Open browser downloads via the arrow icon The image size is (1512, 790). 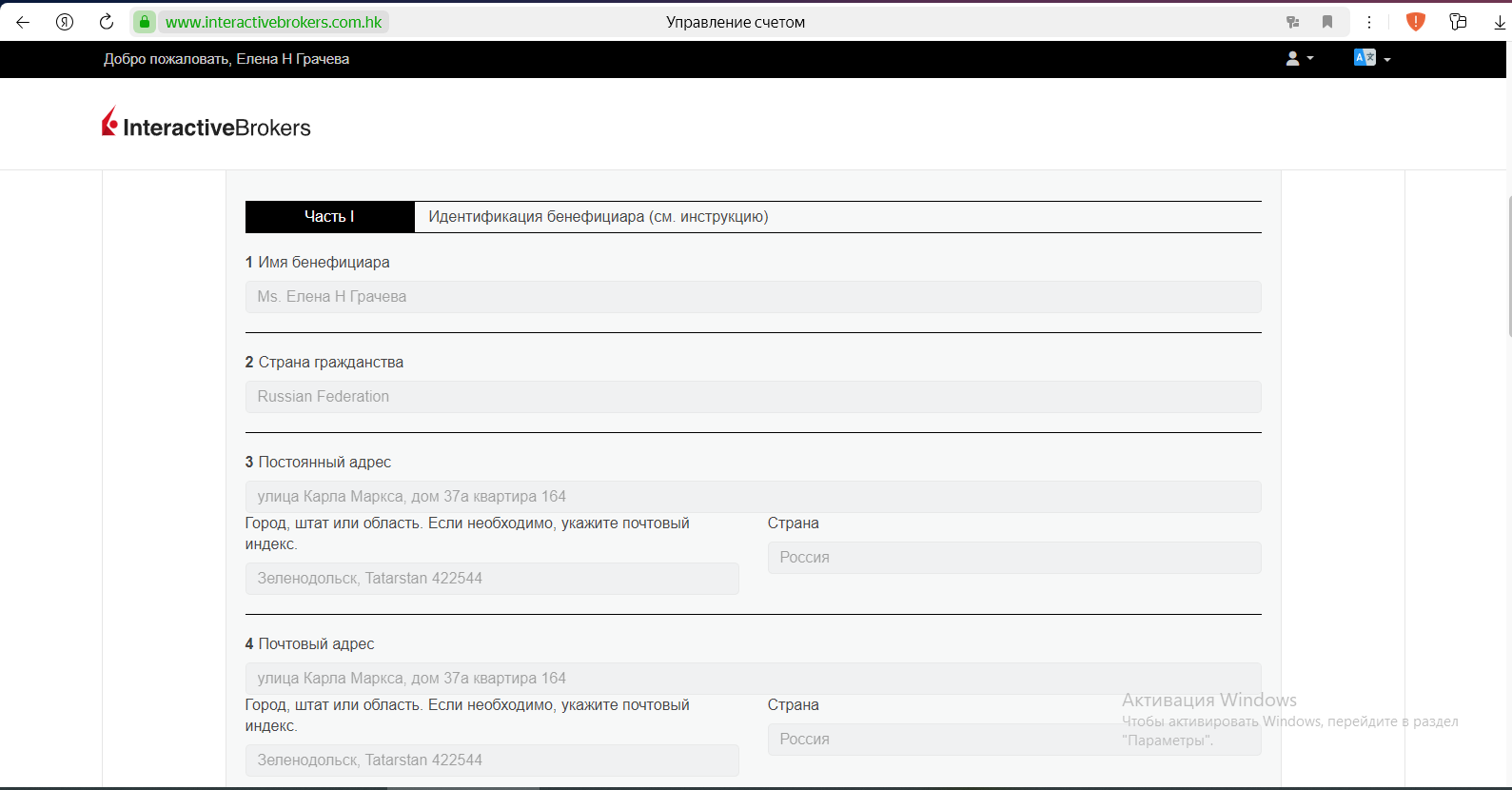(1500, 22)
